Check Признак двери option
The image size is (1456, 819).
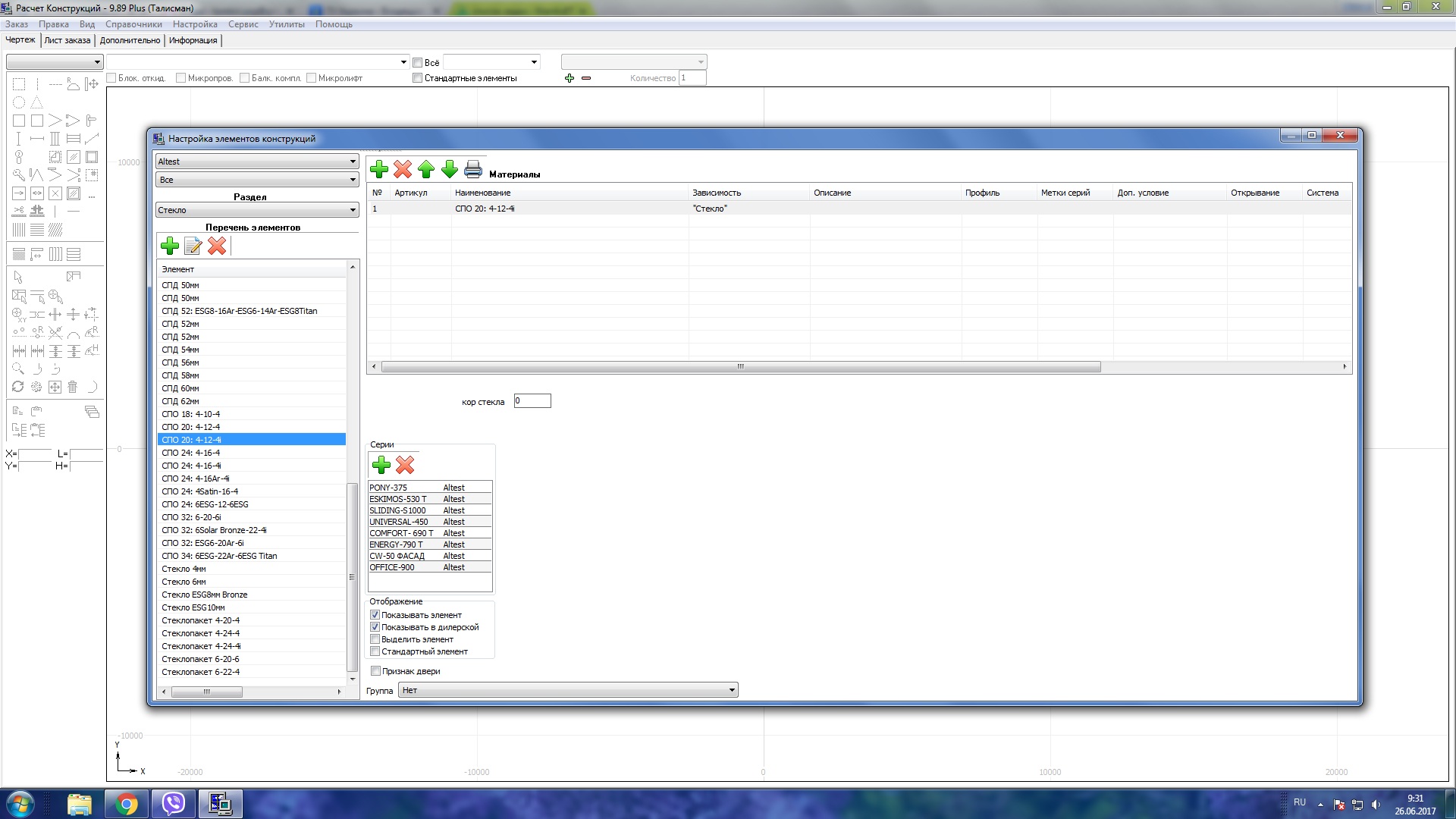(x=375, y=671)
